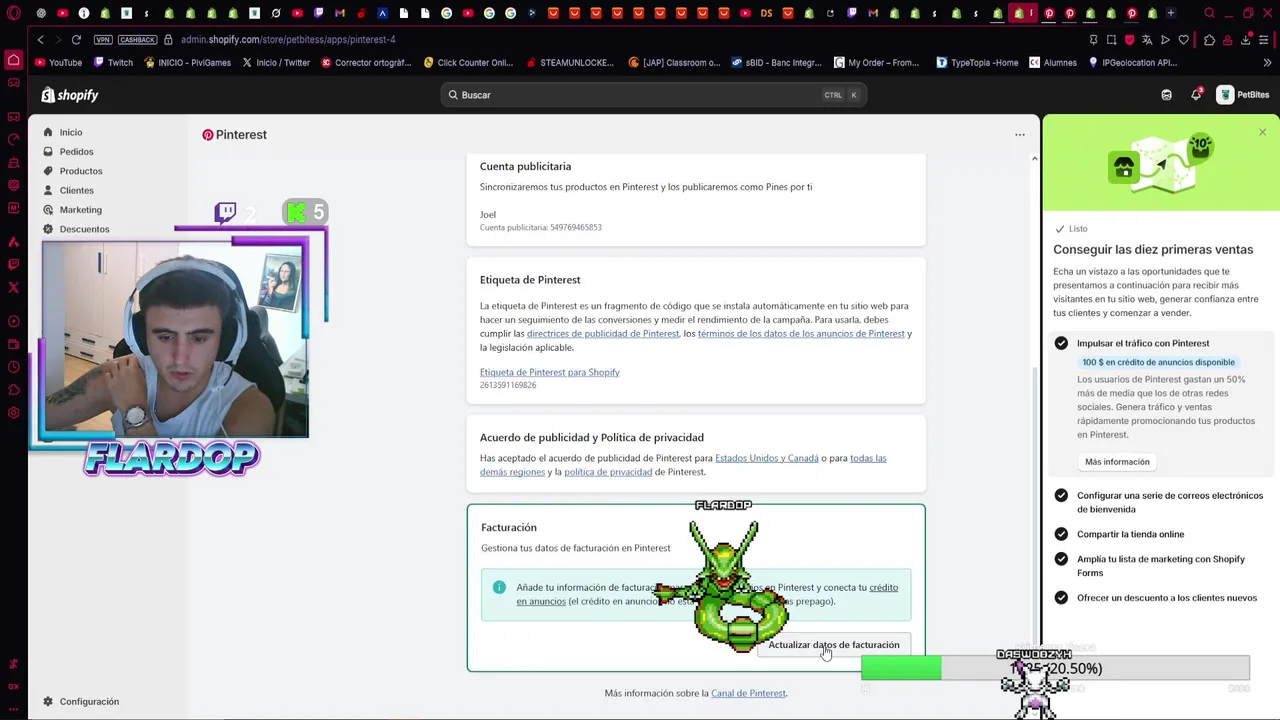Screen dimensions: 1280x720
Task: Toggle the Impulsar el tráfico con Pinterest checkmark
Action: coord(1061,343)
